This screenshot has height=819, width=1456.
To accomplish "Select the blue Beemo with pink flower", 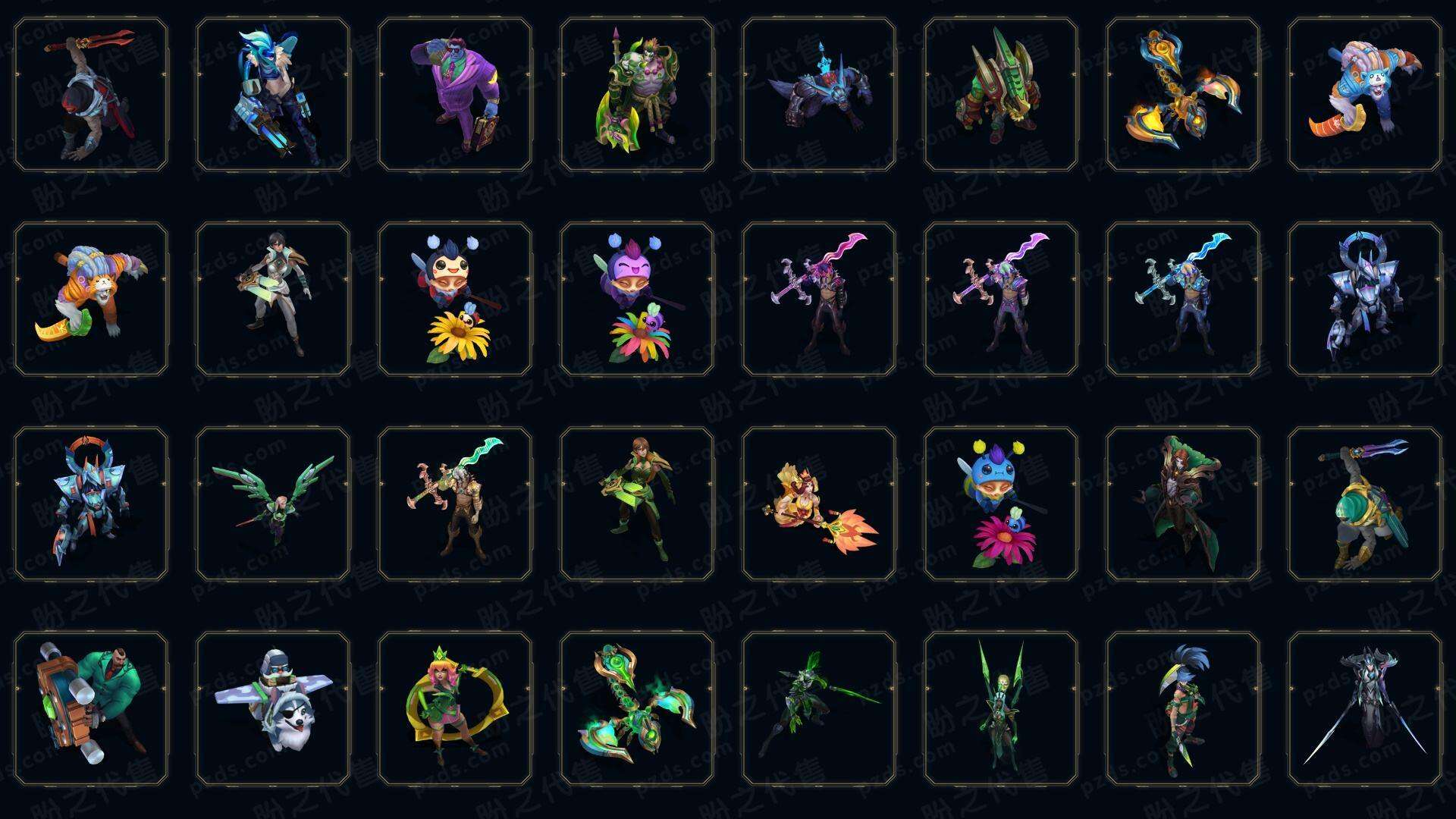I will pos(1001,504).
